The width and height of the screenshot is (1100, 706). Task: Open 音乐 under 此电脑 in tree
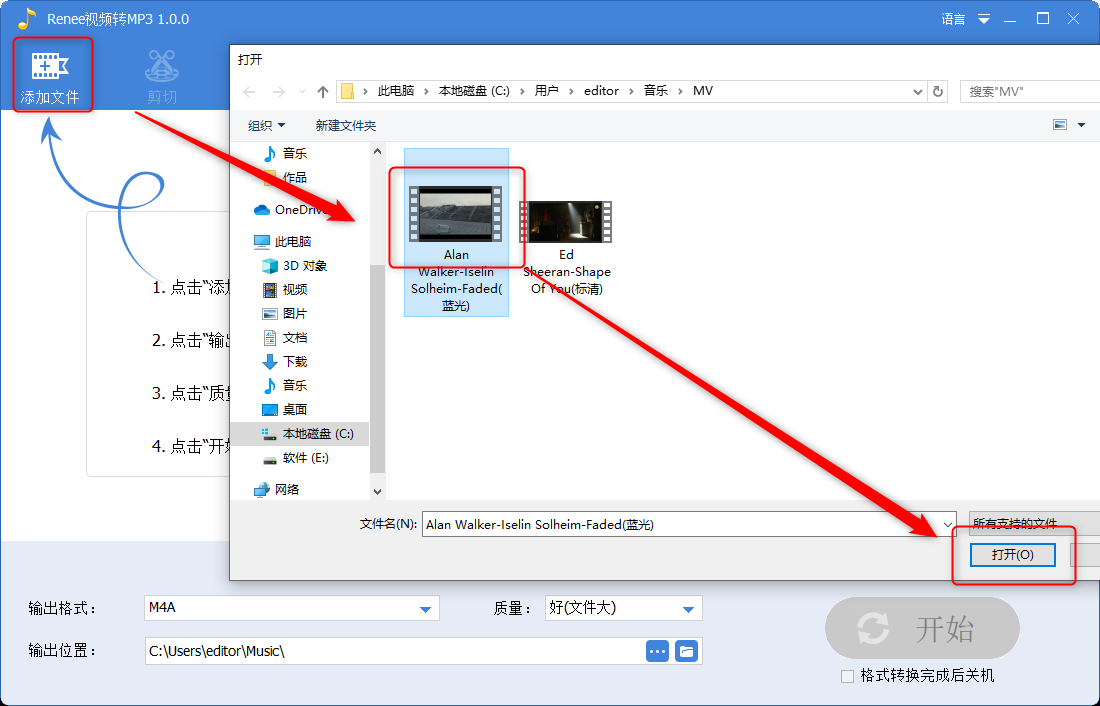pyautogui.click(x=285, y=385)
